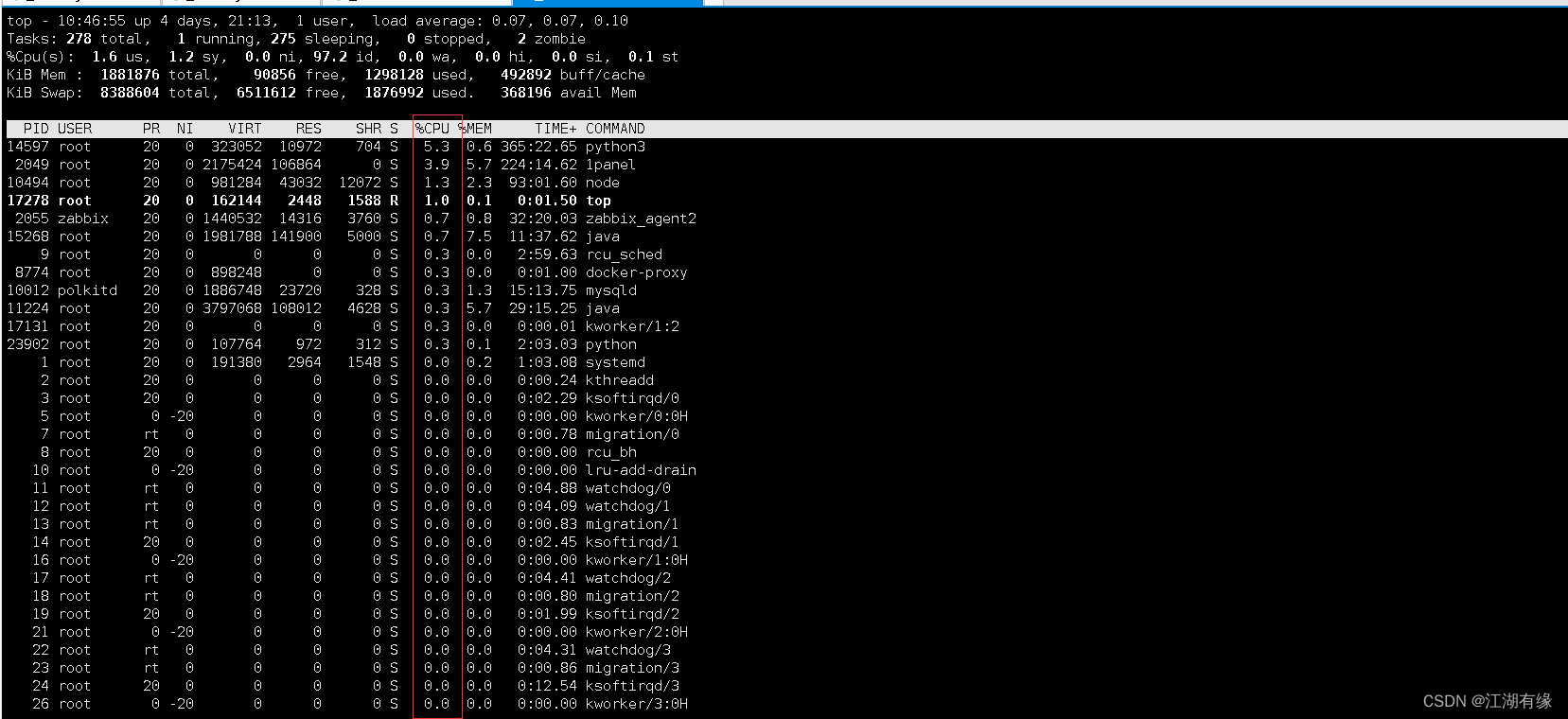
Task: Click the polkitd user name
Action: coord(87,290)
